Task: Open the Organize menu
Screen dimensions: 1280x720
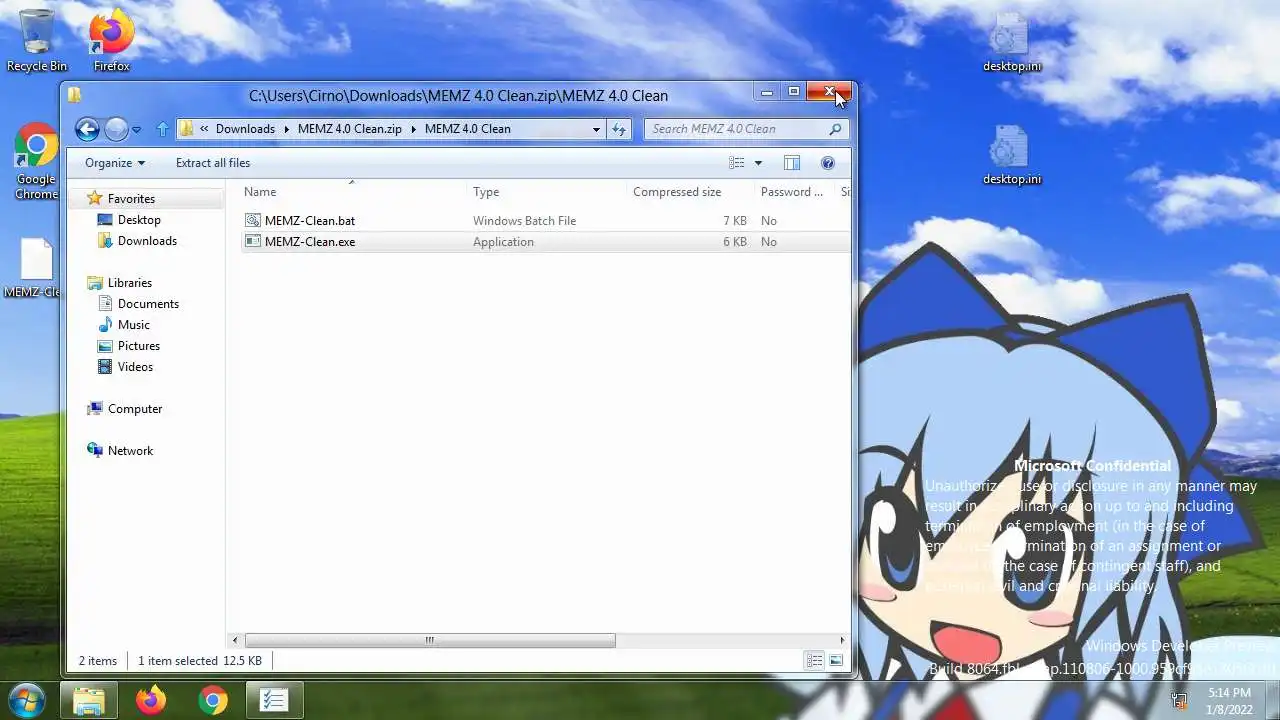Action: pyautogui.click(x=114, y=163)
